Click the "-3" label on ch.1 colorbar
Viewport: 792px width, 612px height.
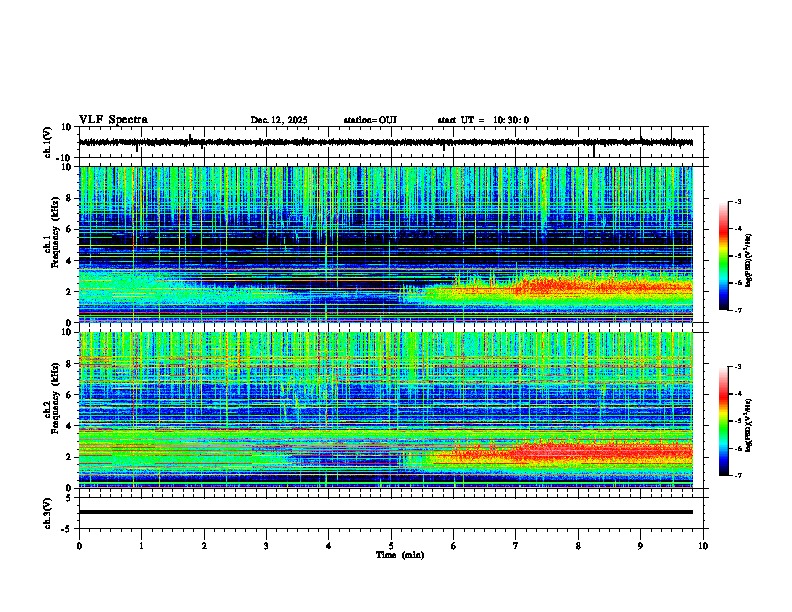[x=738, y=201]
